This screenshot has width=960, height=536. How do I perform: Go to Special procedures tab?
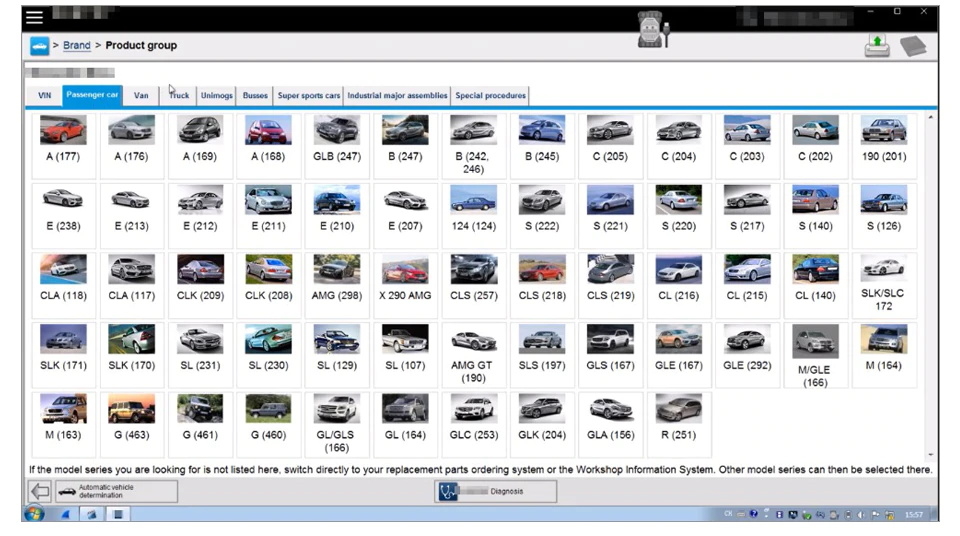point(490,96)
